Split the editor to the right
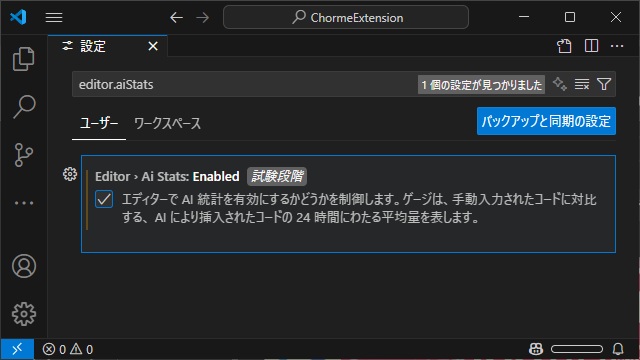This screenshot has height=360, width=640. (591, 46)
